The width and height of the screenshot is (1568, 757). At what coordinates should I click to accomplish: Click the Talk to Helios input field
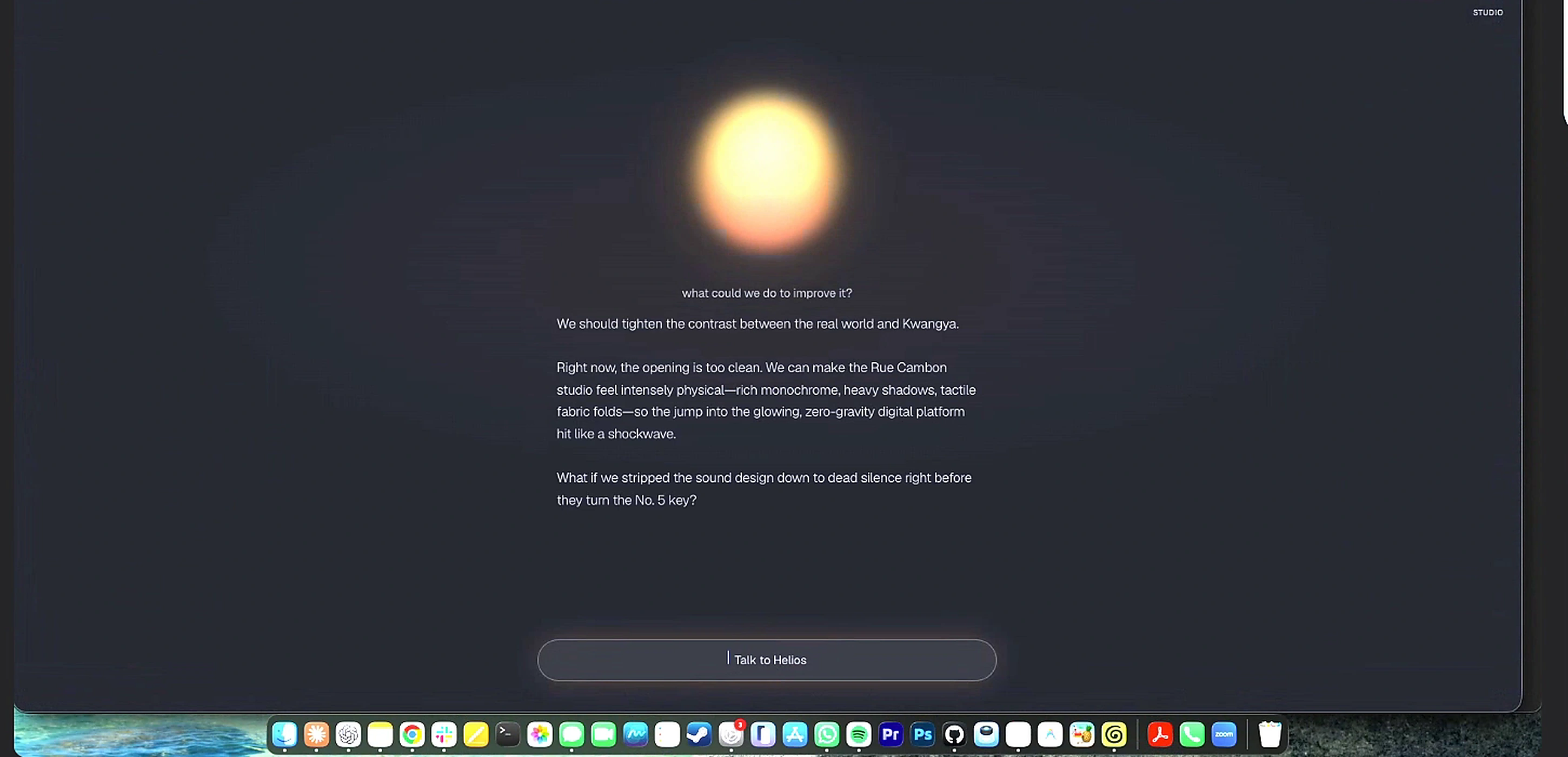766,660
